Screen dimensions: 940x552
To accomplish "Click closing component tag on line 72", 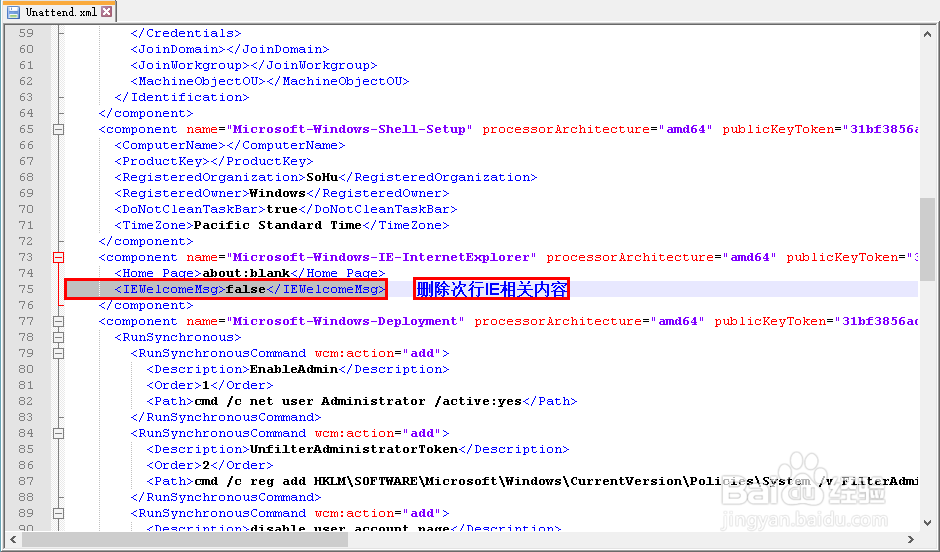I will (x=146, y=242).
